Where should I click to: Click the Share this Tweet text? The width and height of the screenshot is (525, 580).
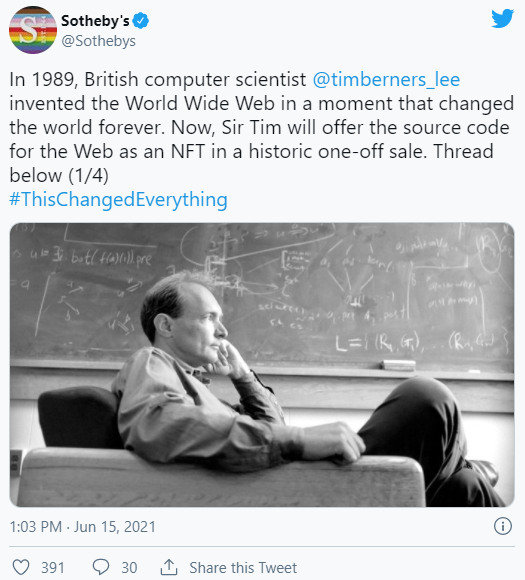243,567
